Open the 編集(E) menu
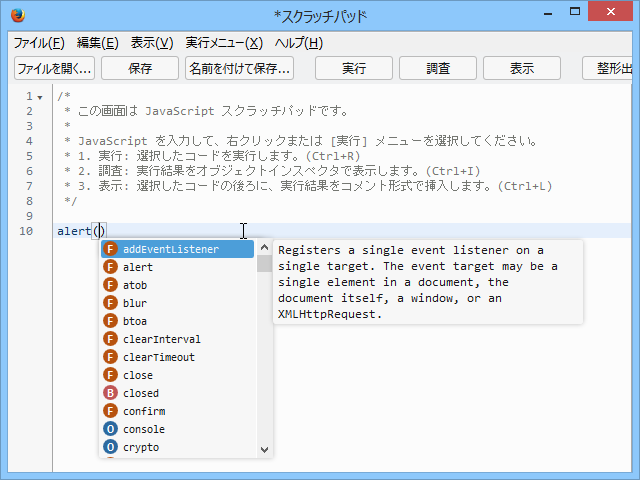The height and width of the screenshot is (480, 640). (x=98, y=43)
